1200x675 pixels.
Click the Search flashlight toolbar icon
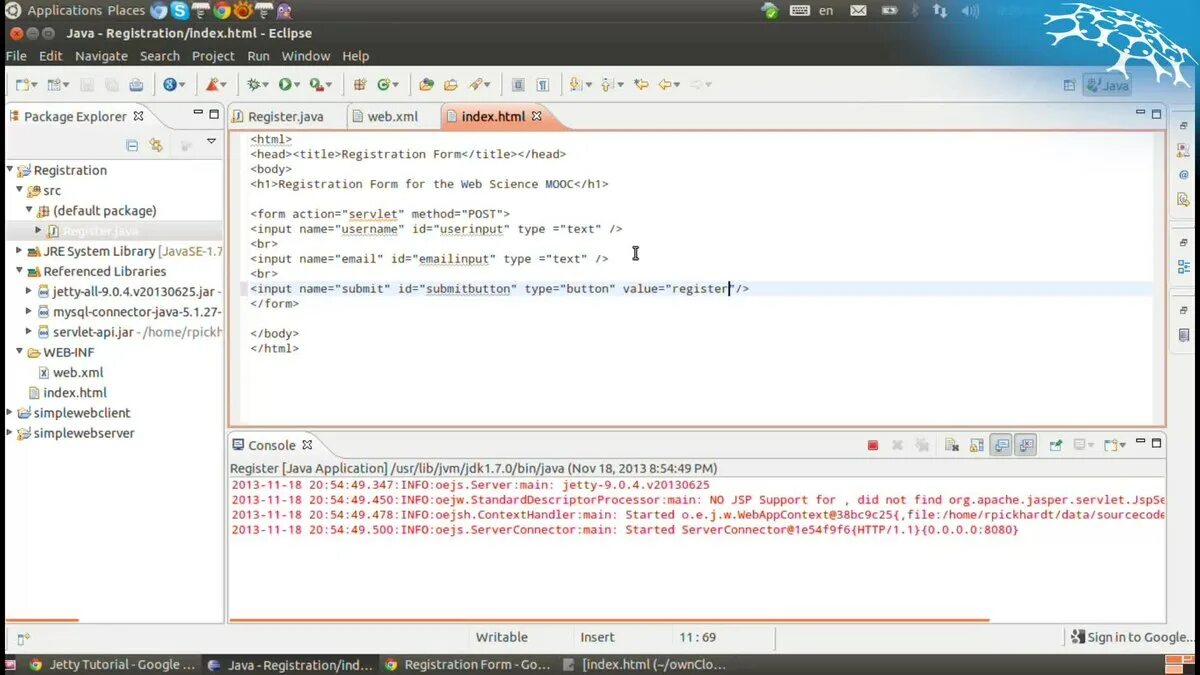pos(476,85)
